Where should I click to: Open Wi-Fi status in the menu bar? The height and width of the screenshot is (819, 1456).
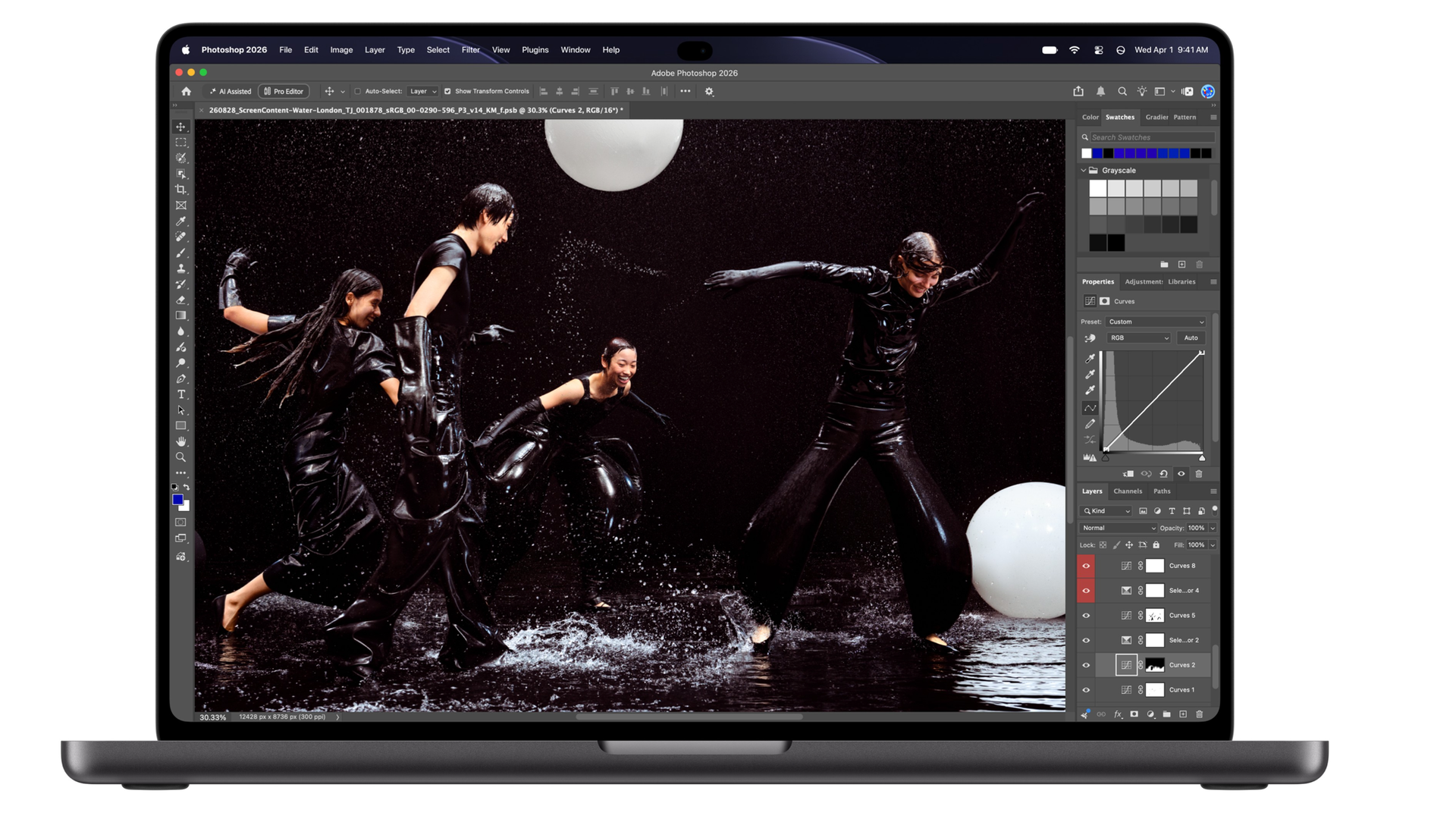1075,50
